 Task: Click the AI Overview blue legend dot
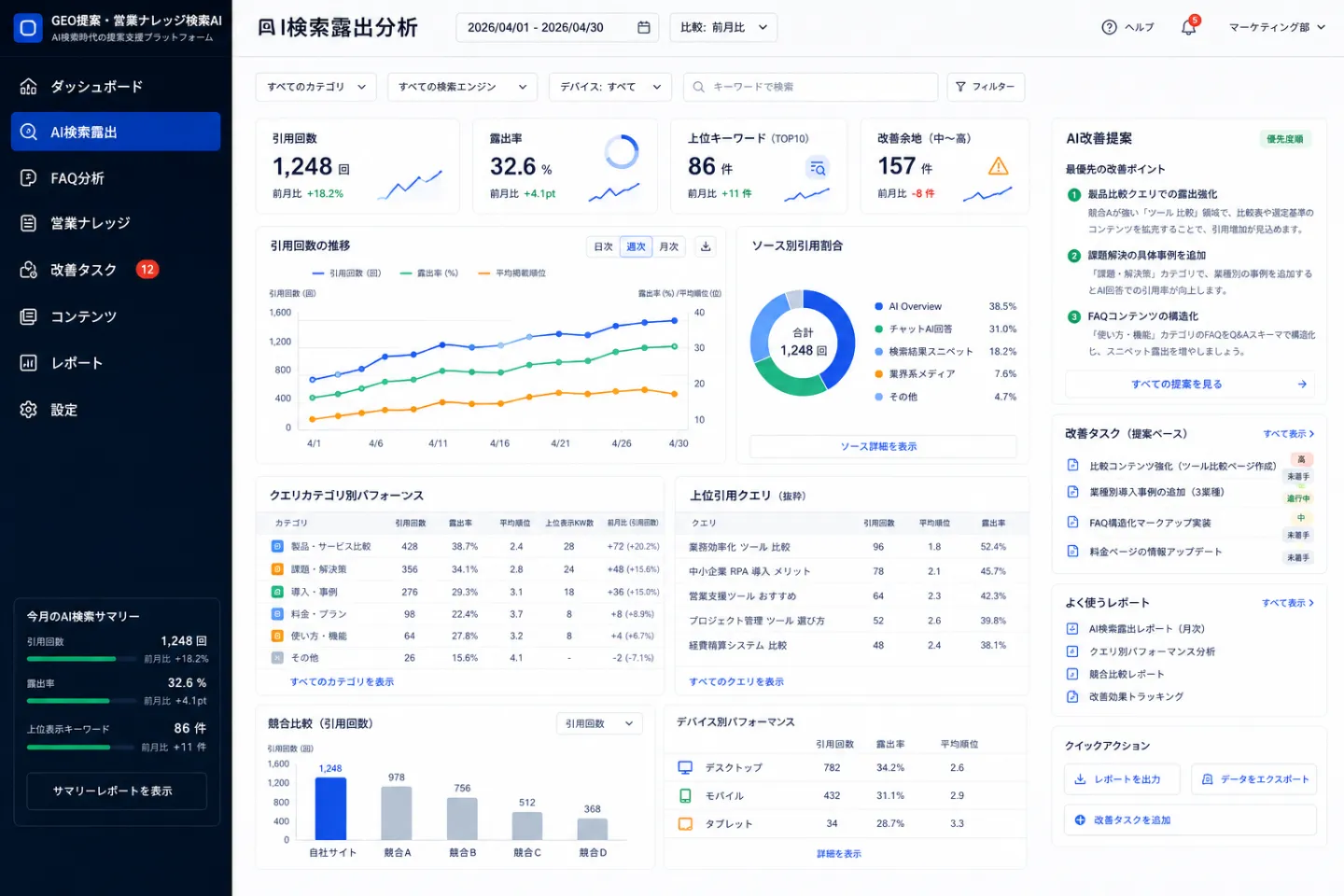point(879,306)
